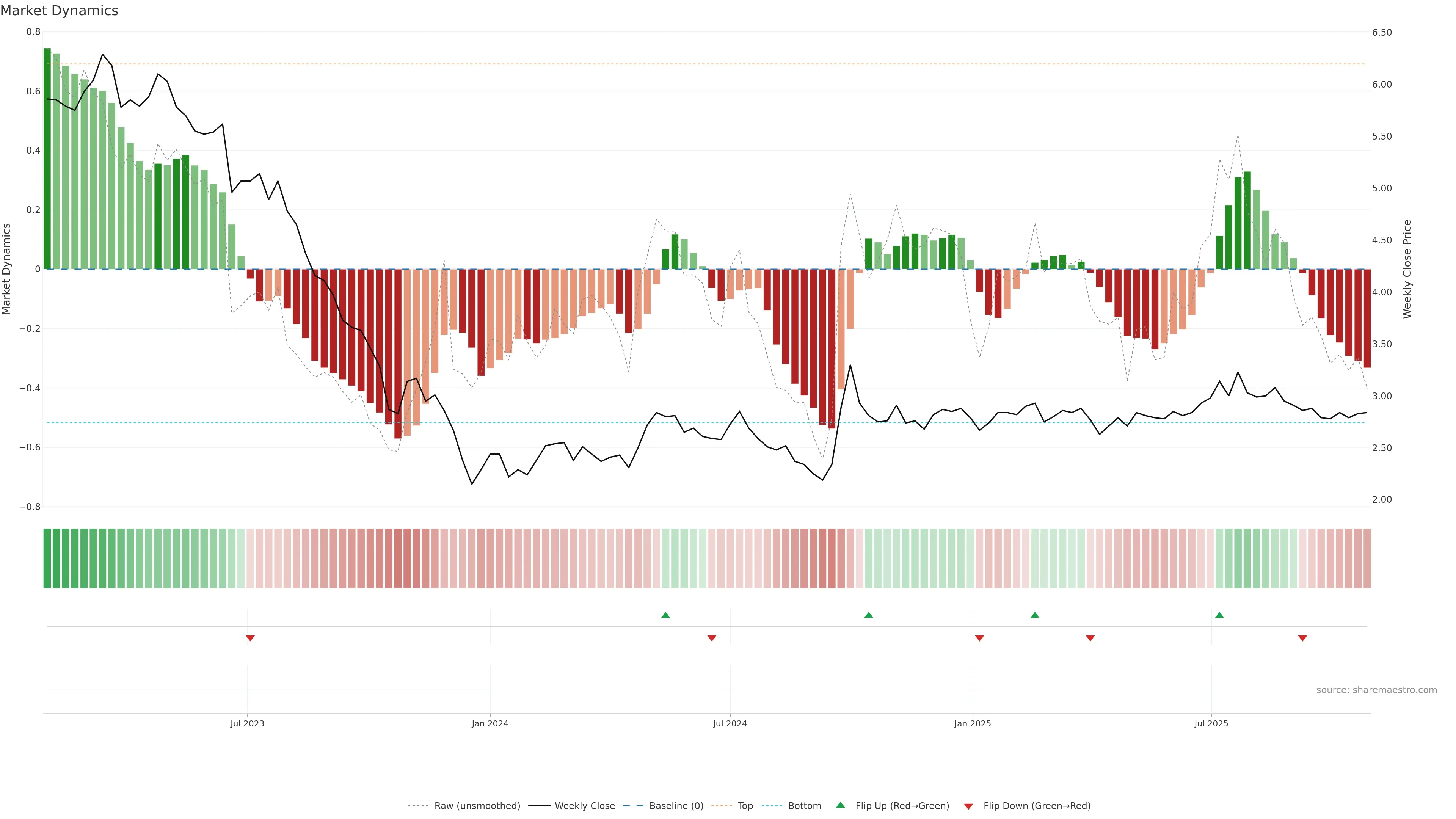Click the green flip-up triangle before Jul 2024
This screenshot has width=1456, height=819.
(665, 615)
